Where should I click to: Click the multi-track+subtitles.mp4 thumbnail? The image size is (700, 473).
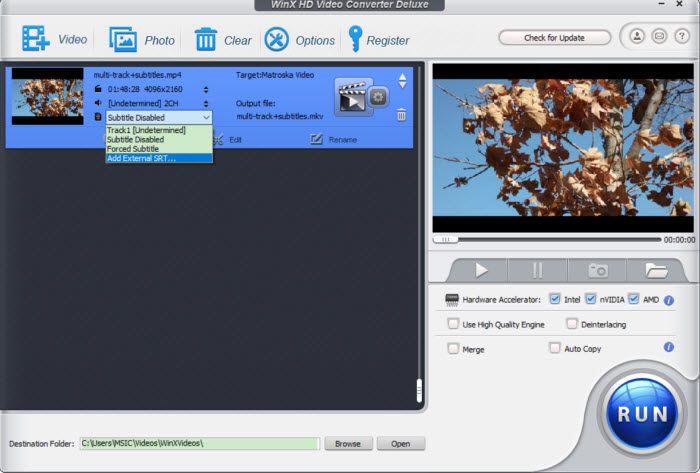[47, 96]
